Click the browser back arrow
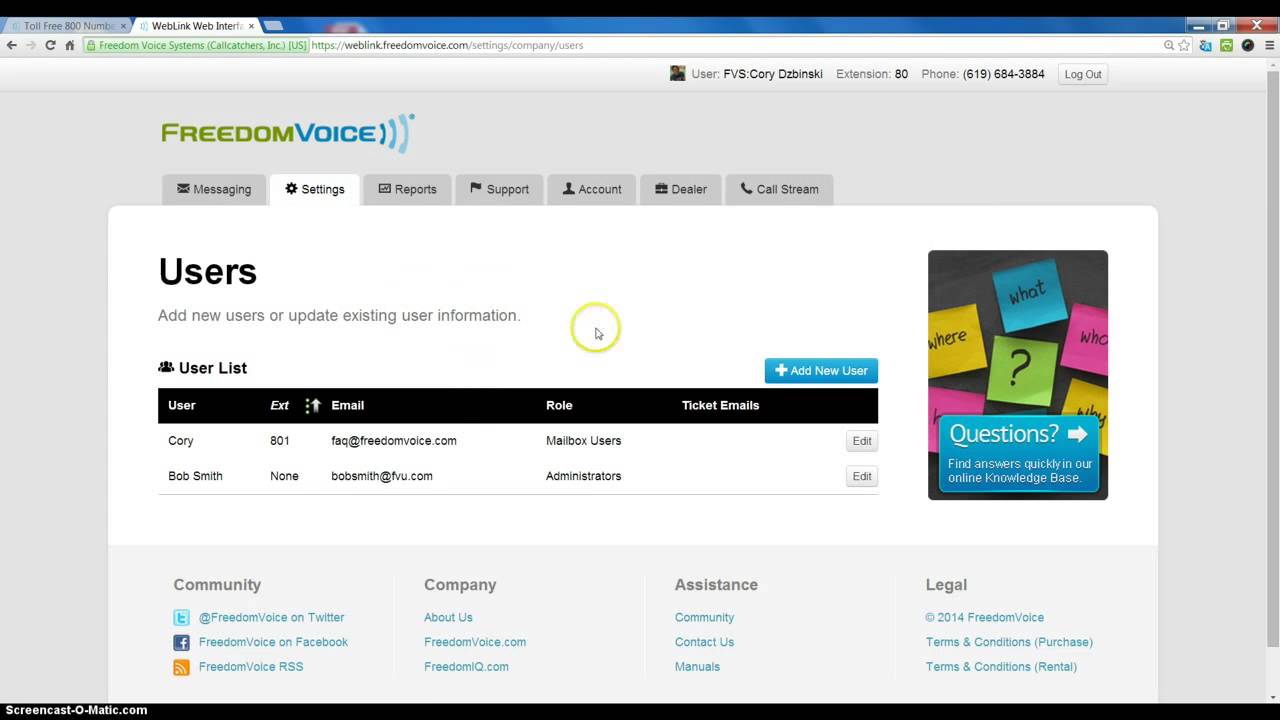1280x720 pixels. [11, 45]
